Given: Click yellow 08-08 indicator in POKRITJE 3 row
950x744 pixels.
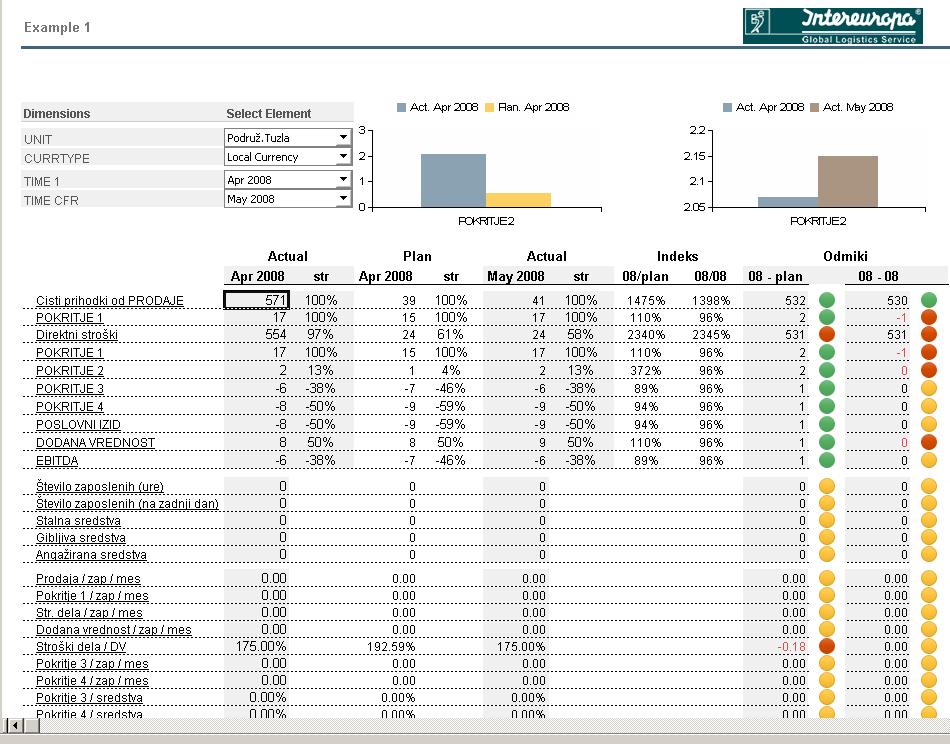Looking at the screenshot, I should point(929,388).
